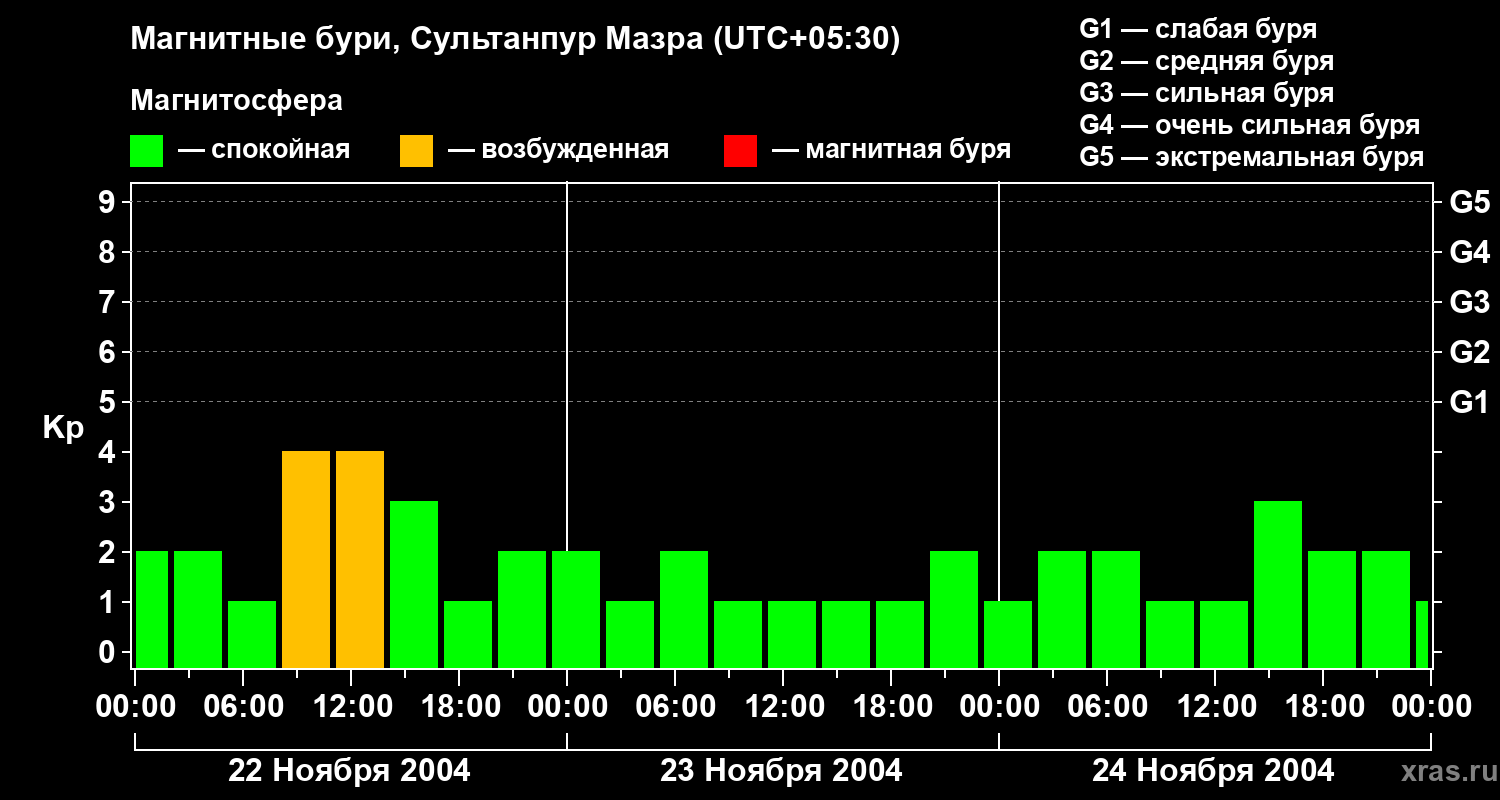
Task: Click the orange Kp 4 bar ending before 12:00
Action: pos(306,559)
